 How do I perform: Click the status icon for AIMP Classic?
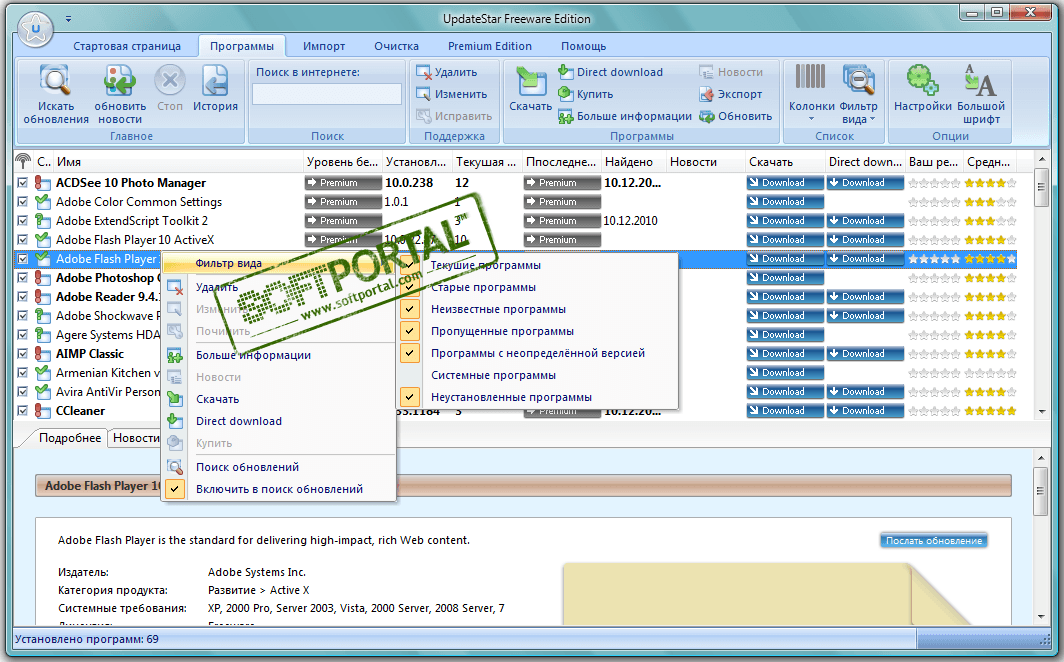pos(43,353)
